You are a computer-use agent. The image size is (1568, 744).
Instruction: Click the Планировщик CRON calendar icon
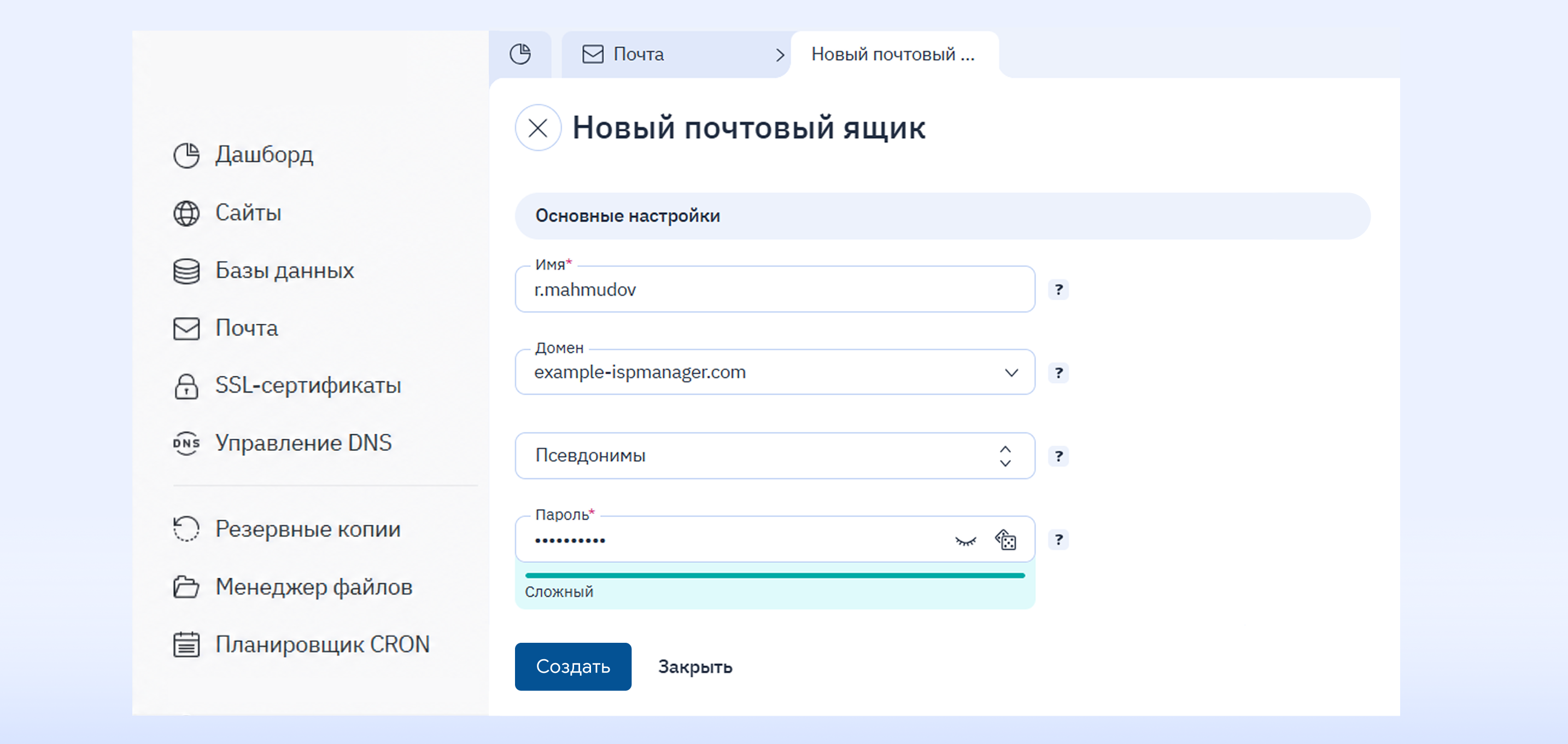tap(186, 644)
